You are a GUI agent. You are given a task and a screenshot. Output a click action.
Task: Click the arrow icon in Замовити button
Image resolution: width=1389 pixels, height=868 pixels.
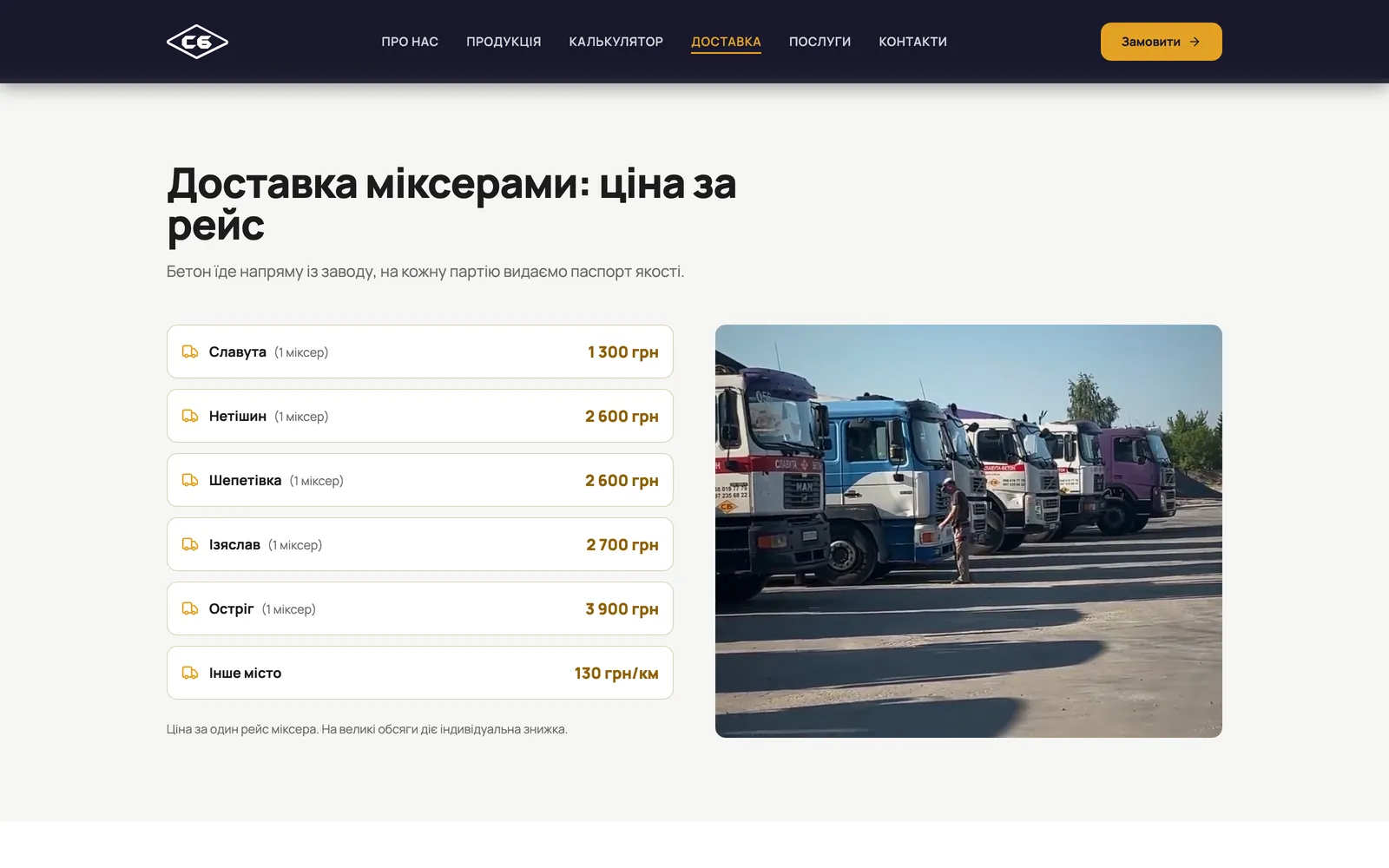tap(1195, 42)
